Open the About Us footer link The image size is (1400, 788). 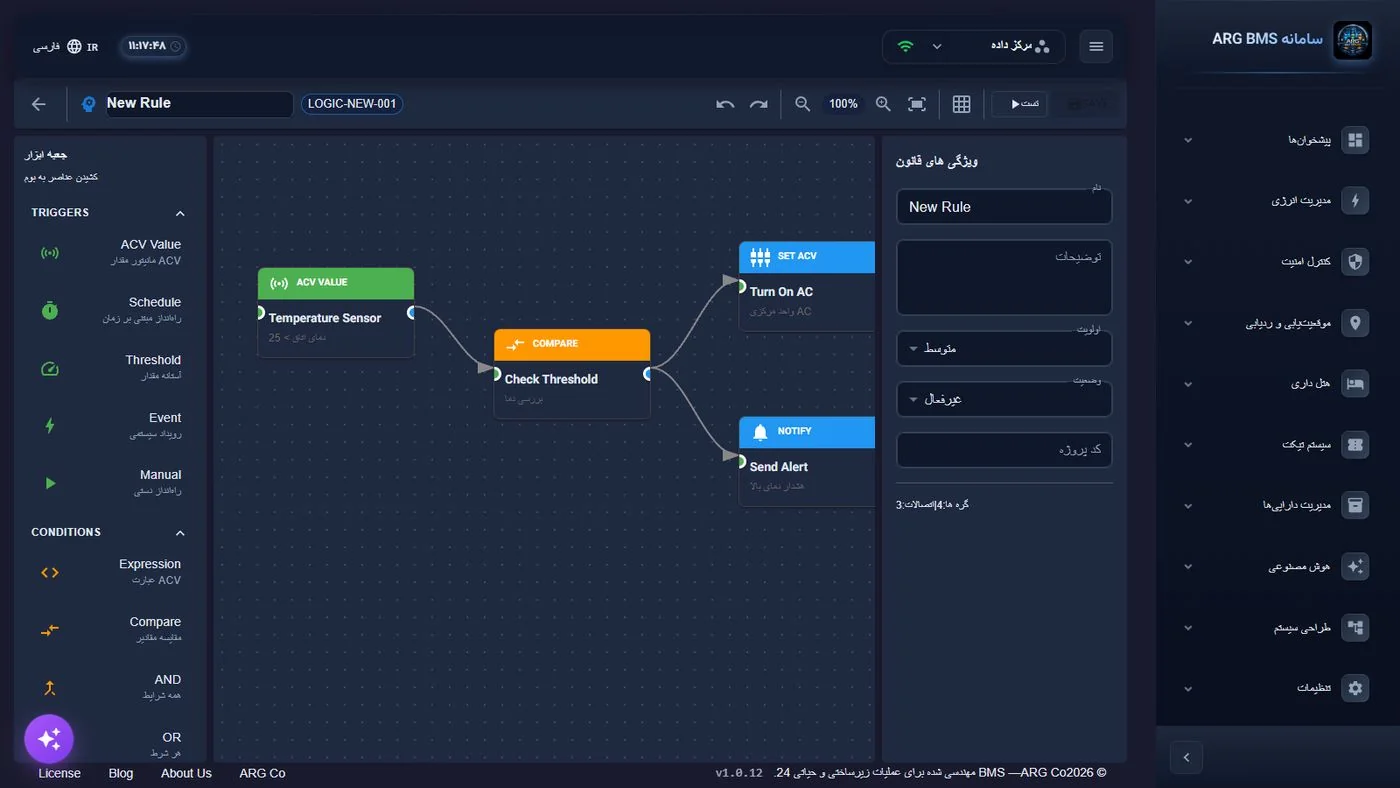[186, 773]
